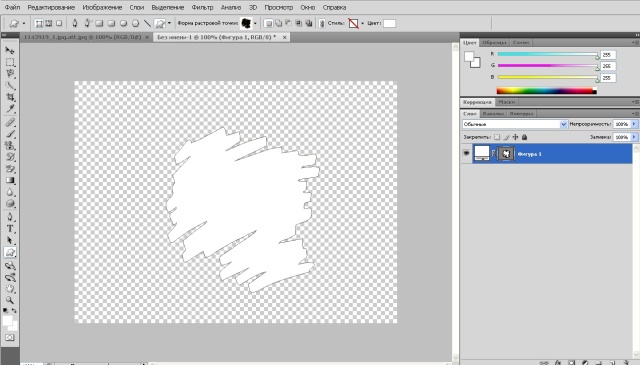Select the Crop tool
The image size is (640, 365).
(10, 97)
